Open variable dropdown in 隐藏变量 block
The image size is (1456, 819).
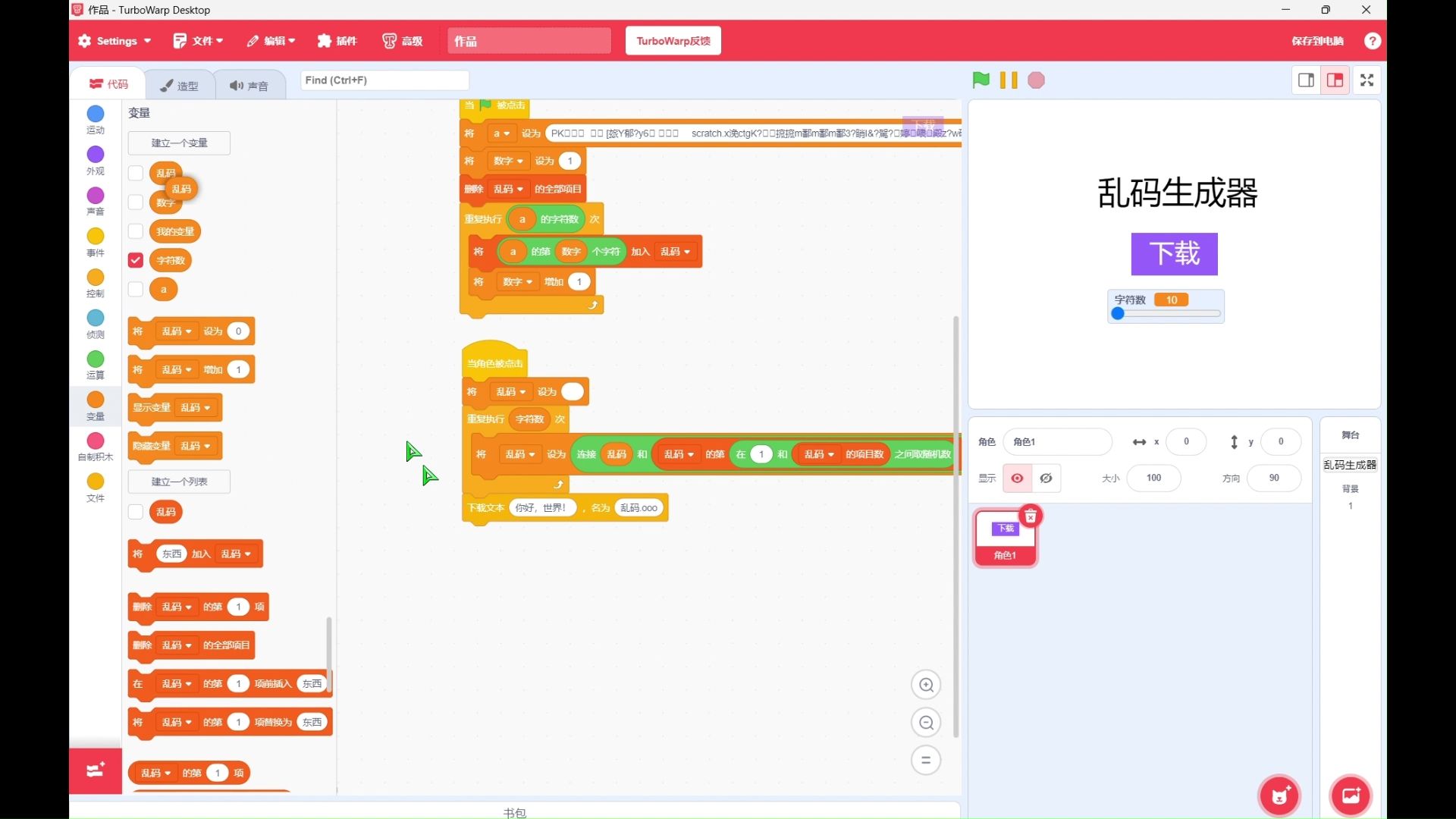[196, 446]
